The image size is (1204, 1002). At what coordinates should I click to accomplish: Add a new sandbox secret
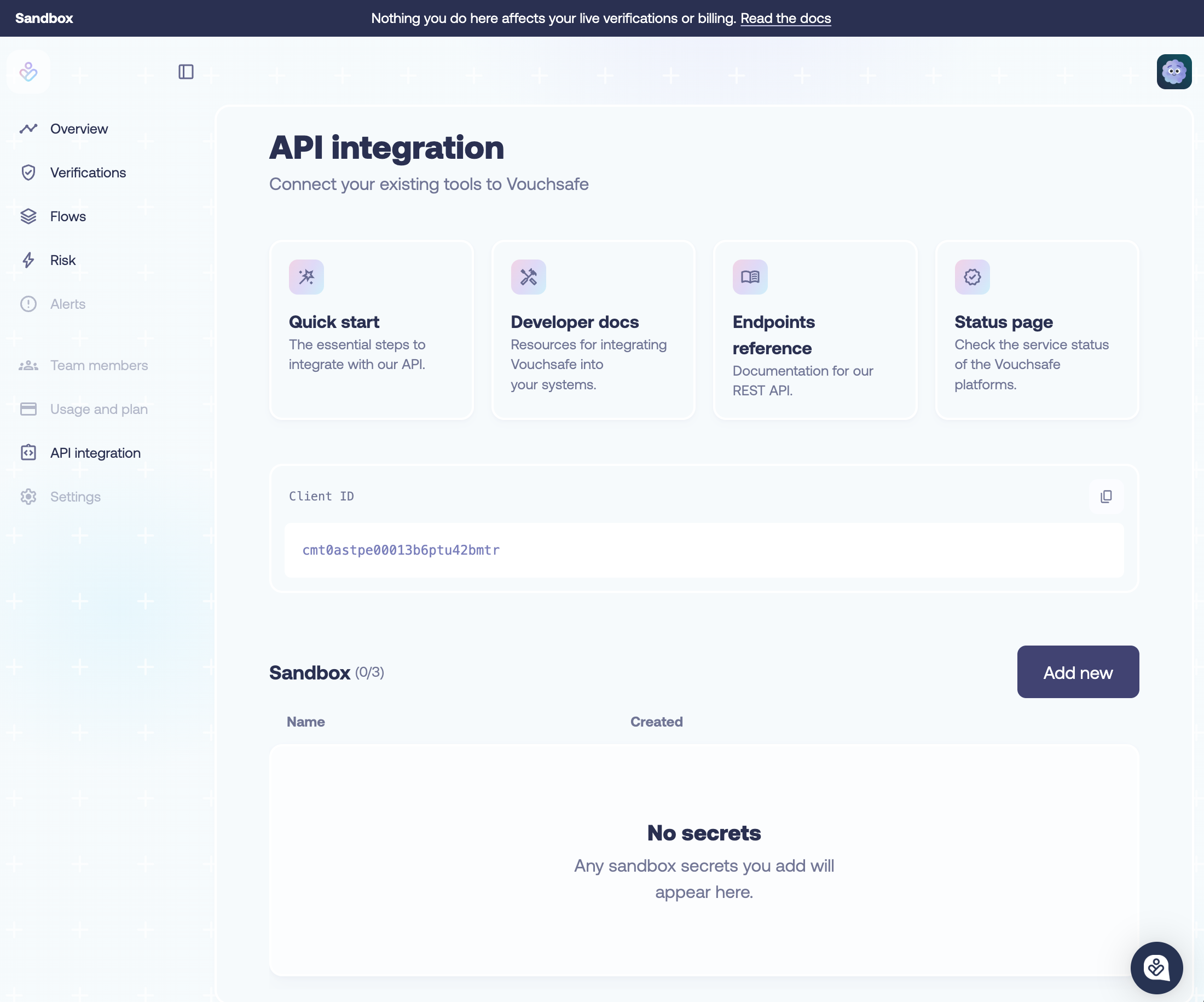click(1078, 672)
